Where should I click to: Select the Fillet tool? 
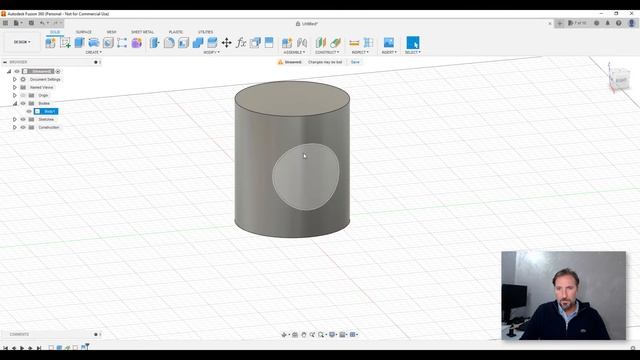pos(169,43)
